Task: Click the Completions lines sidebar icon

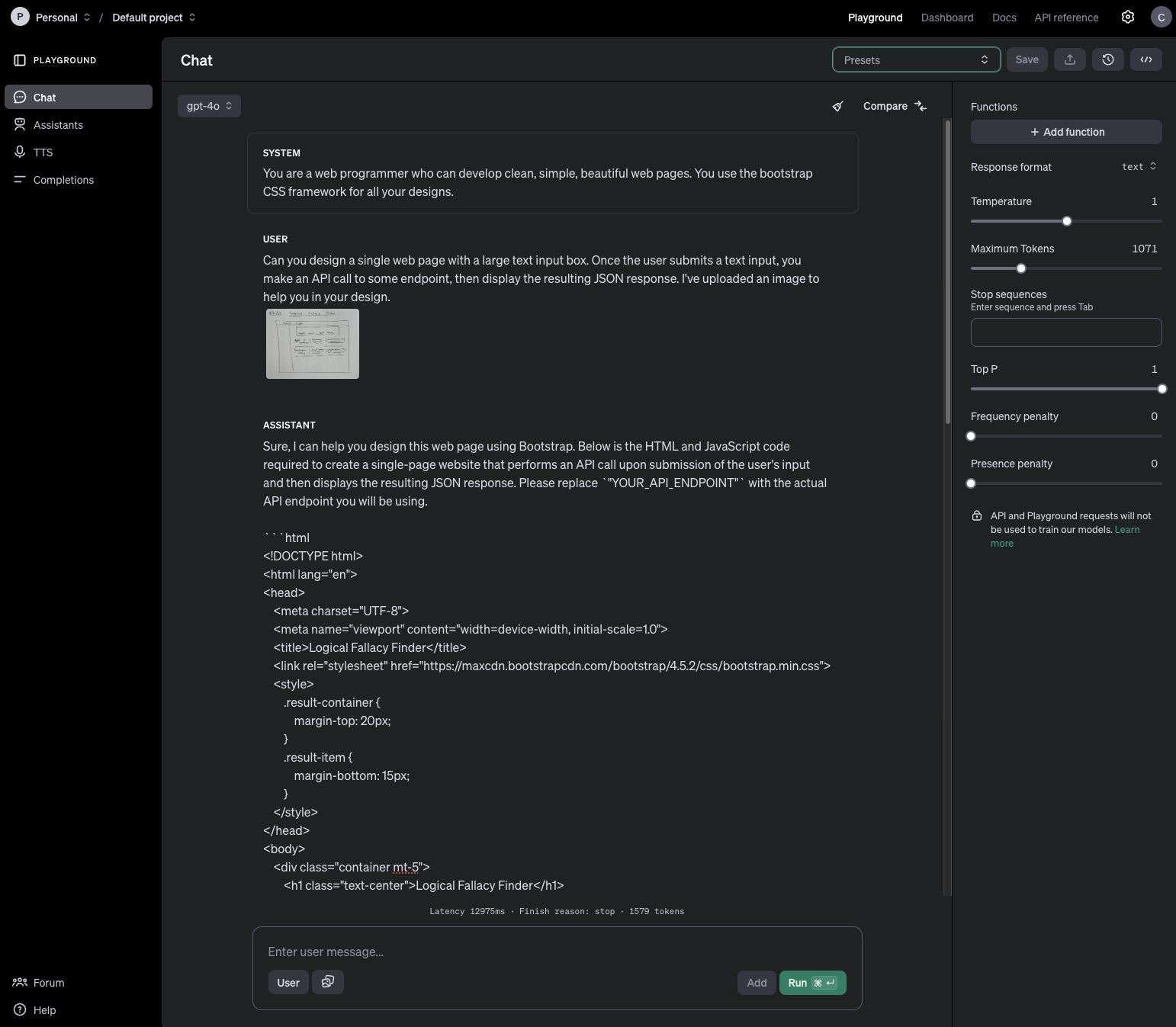Action: [x=20, y=180]
